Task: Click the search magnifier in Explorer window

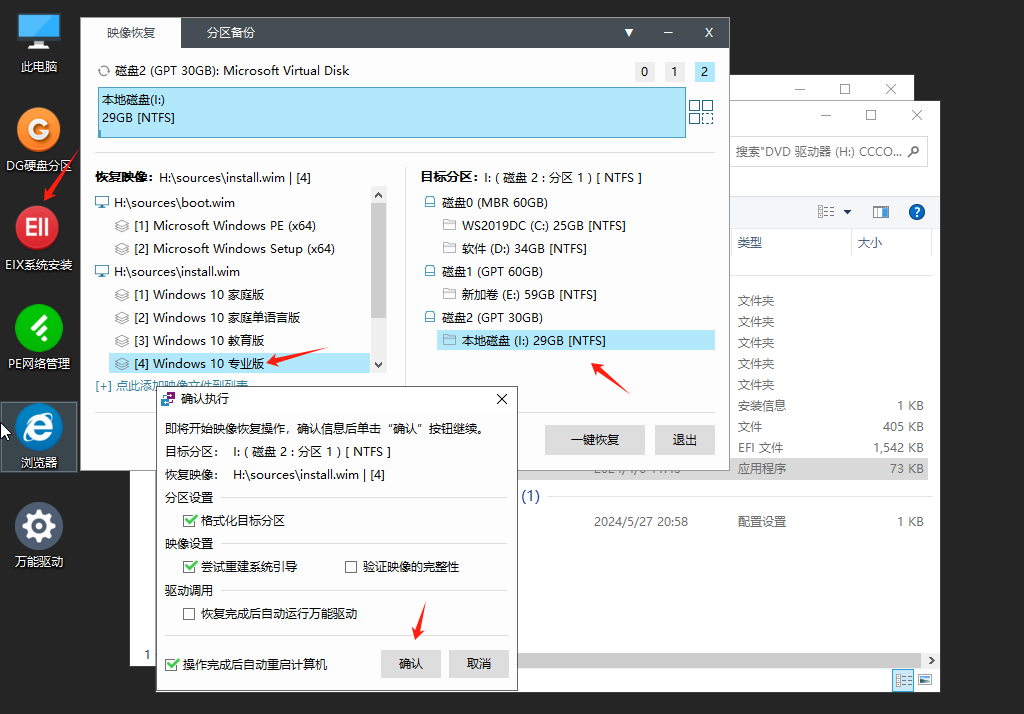Action: (913, 152)
